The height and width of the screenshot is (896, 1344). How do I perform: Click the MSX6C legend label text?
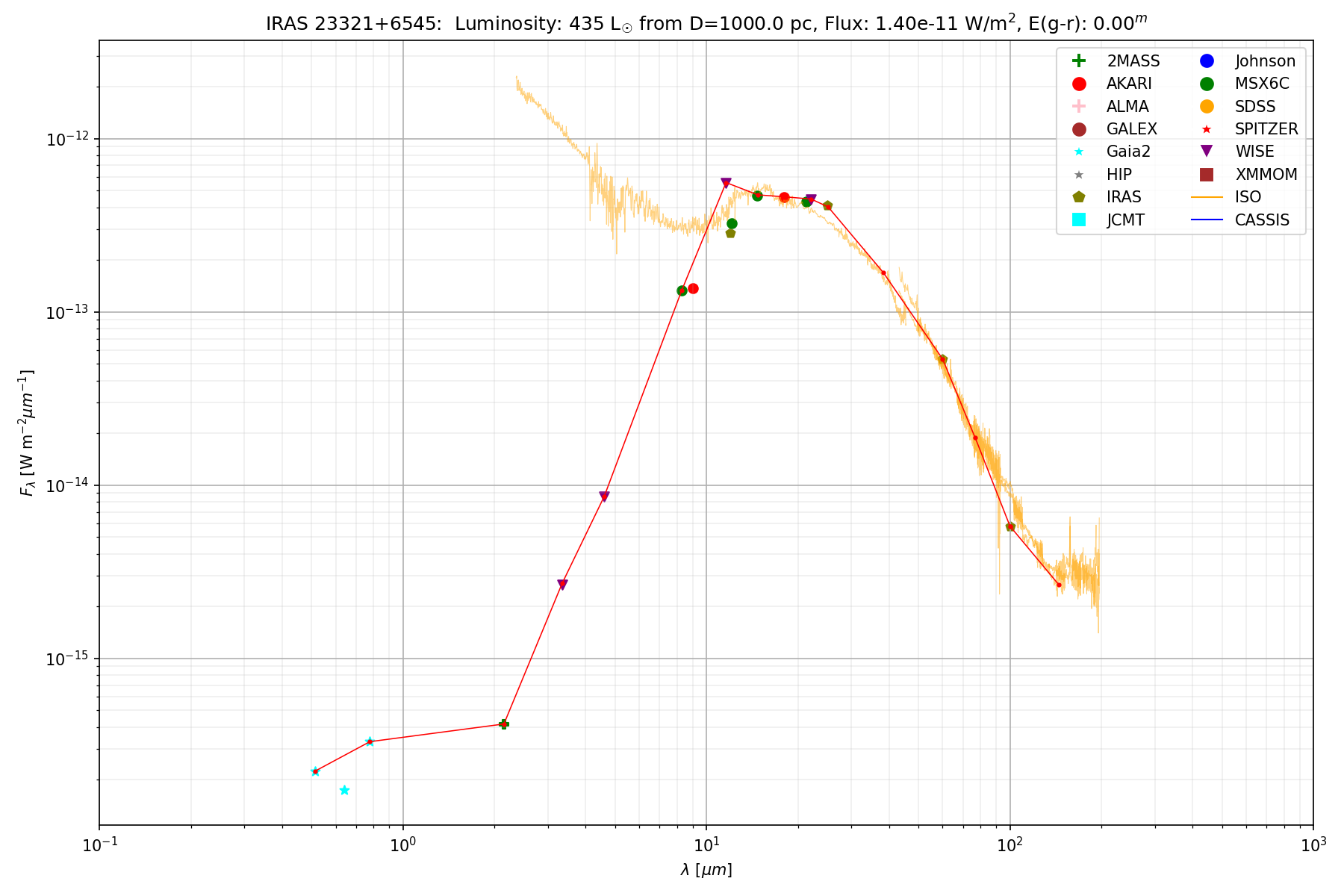(x=1262, y=84)
